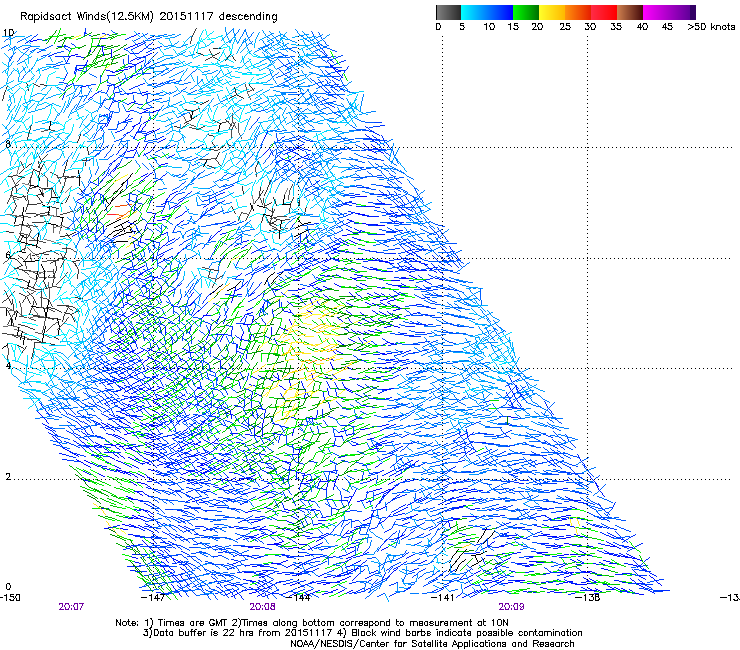Click the NOAA/NESDIS credit line
Screen dimensions: 740x650
[x=432, y=644]
